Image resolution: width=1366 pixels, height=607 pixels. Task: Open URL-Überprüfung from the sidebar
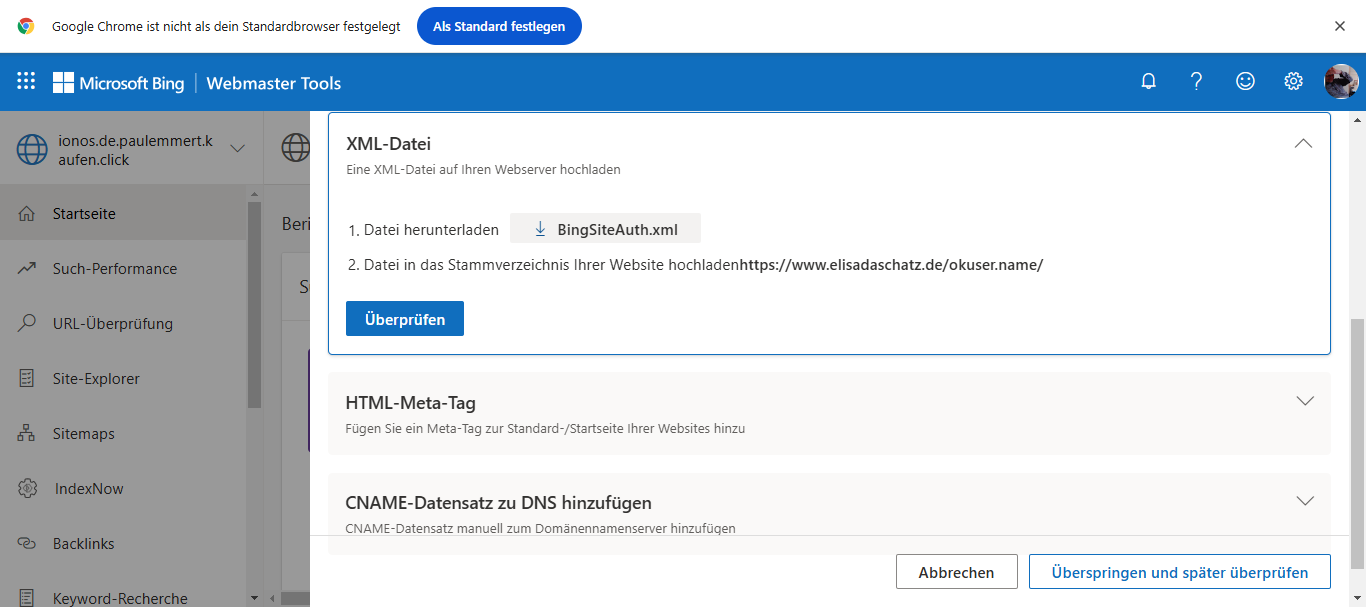[112, 324]
